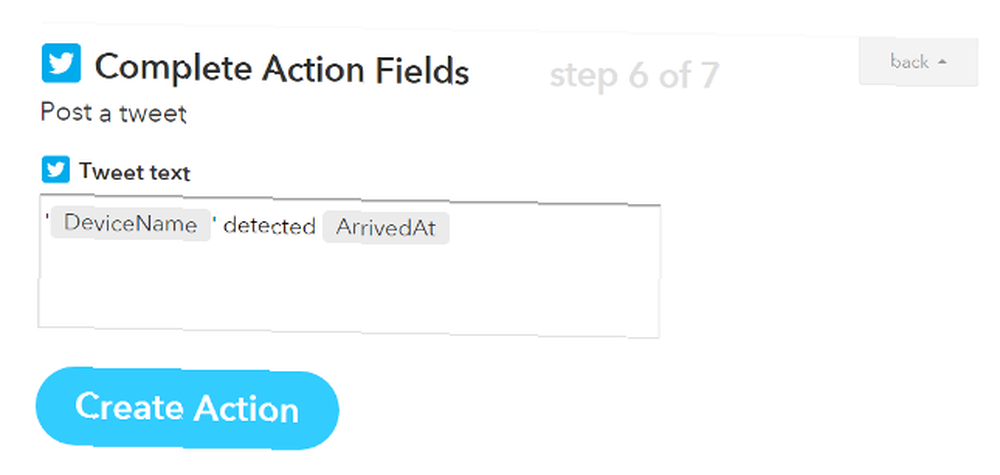Select the ArrivedAt ingredient tag
This screenshot has height=475, width=1000.
coord(386,228)
